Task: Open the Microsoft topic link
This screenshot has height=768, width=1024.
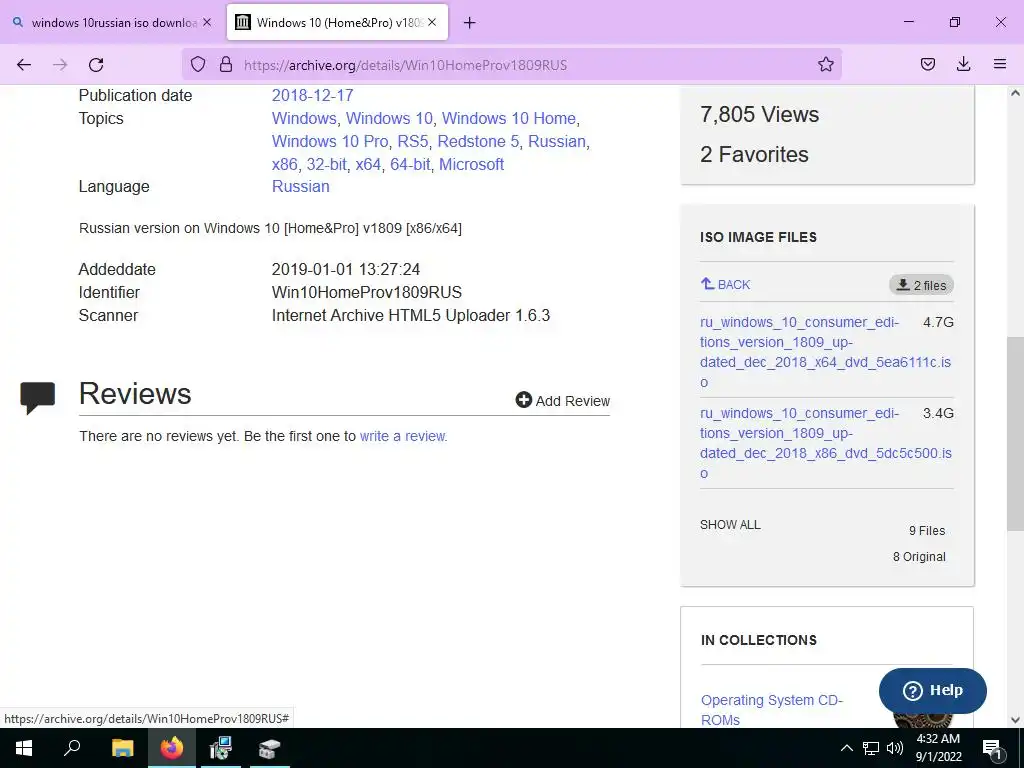Action: tap(472, 164)
